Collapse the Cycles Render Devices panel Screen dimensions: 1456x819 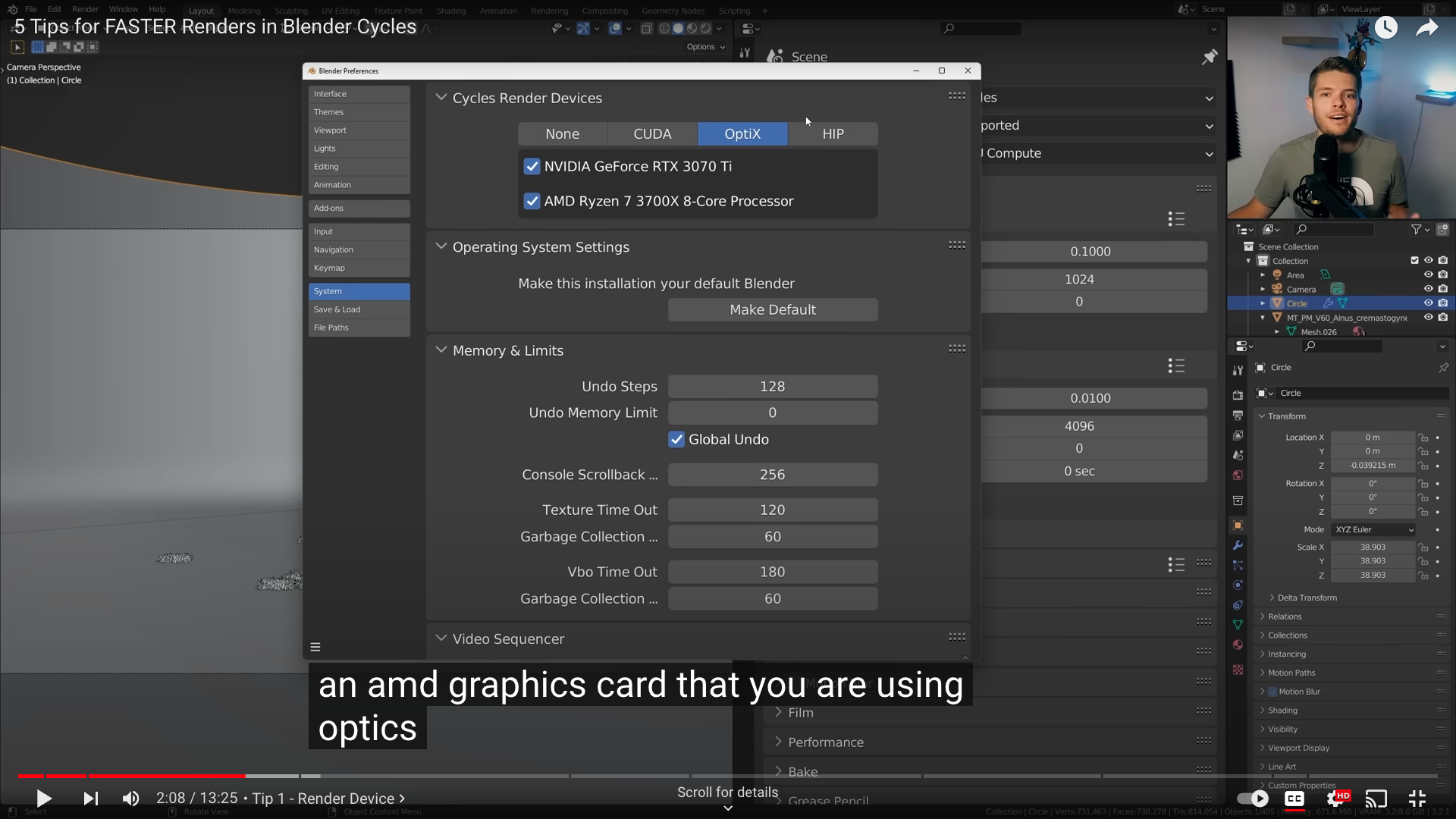tap(441, 98)
